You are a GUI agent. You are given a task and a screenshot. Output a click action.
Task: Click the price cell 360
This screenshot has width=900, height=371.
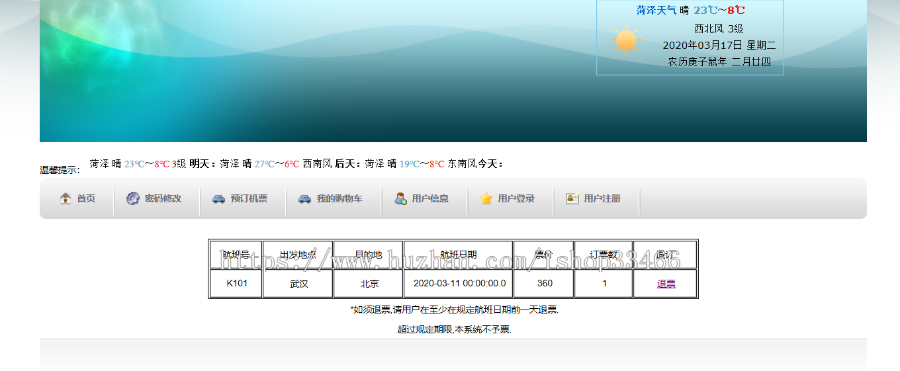tap(544, 284)
